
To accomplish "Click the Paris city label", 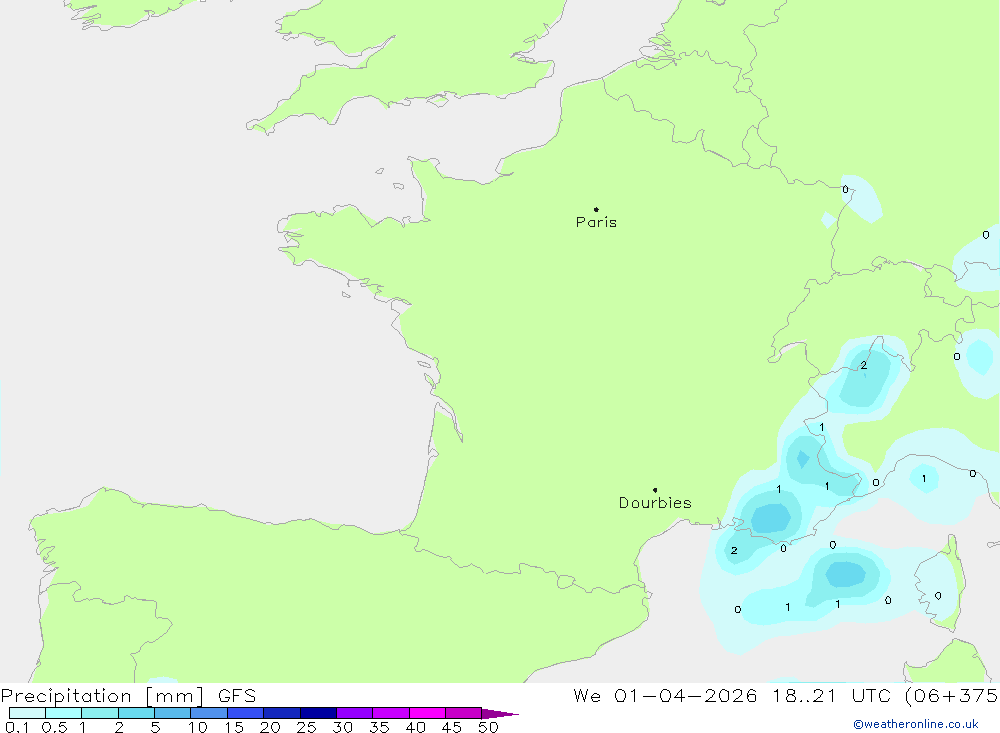I will [596, 222].
